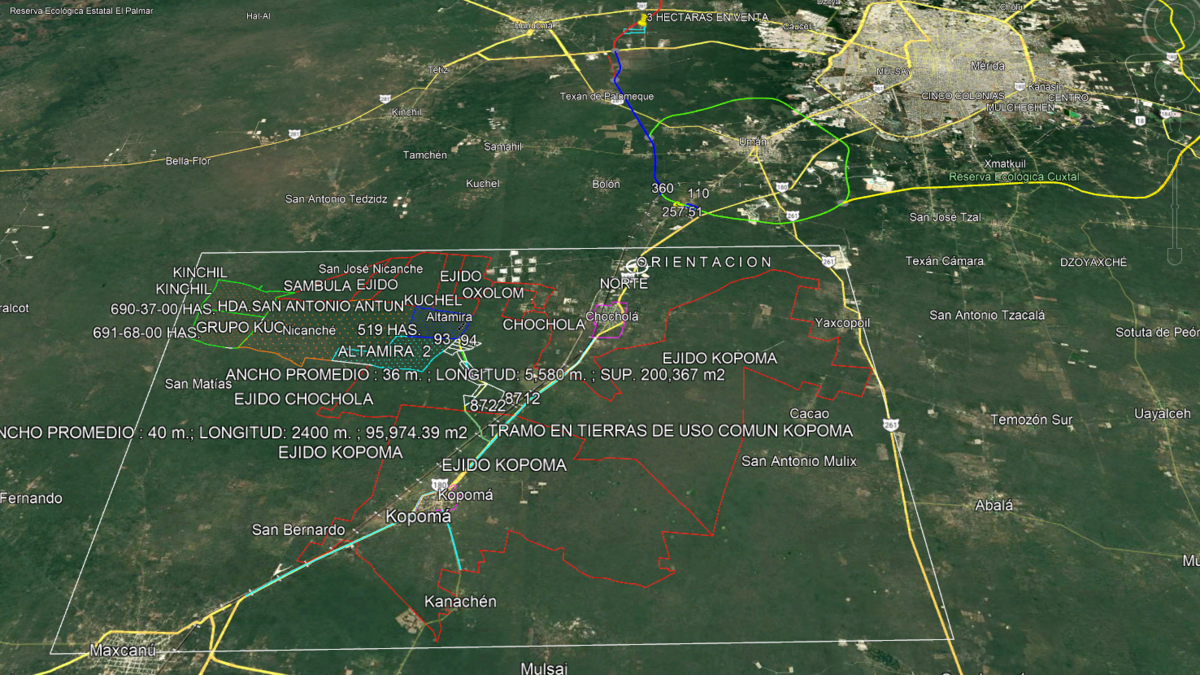1200x675 pixels.
Task: Select the 'San Antonio Mulix' label
Action: [x=799, y=461]
